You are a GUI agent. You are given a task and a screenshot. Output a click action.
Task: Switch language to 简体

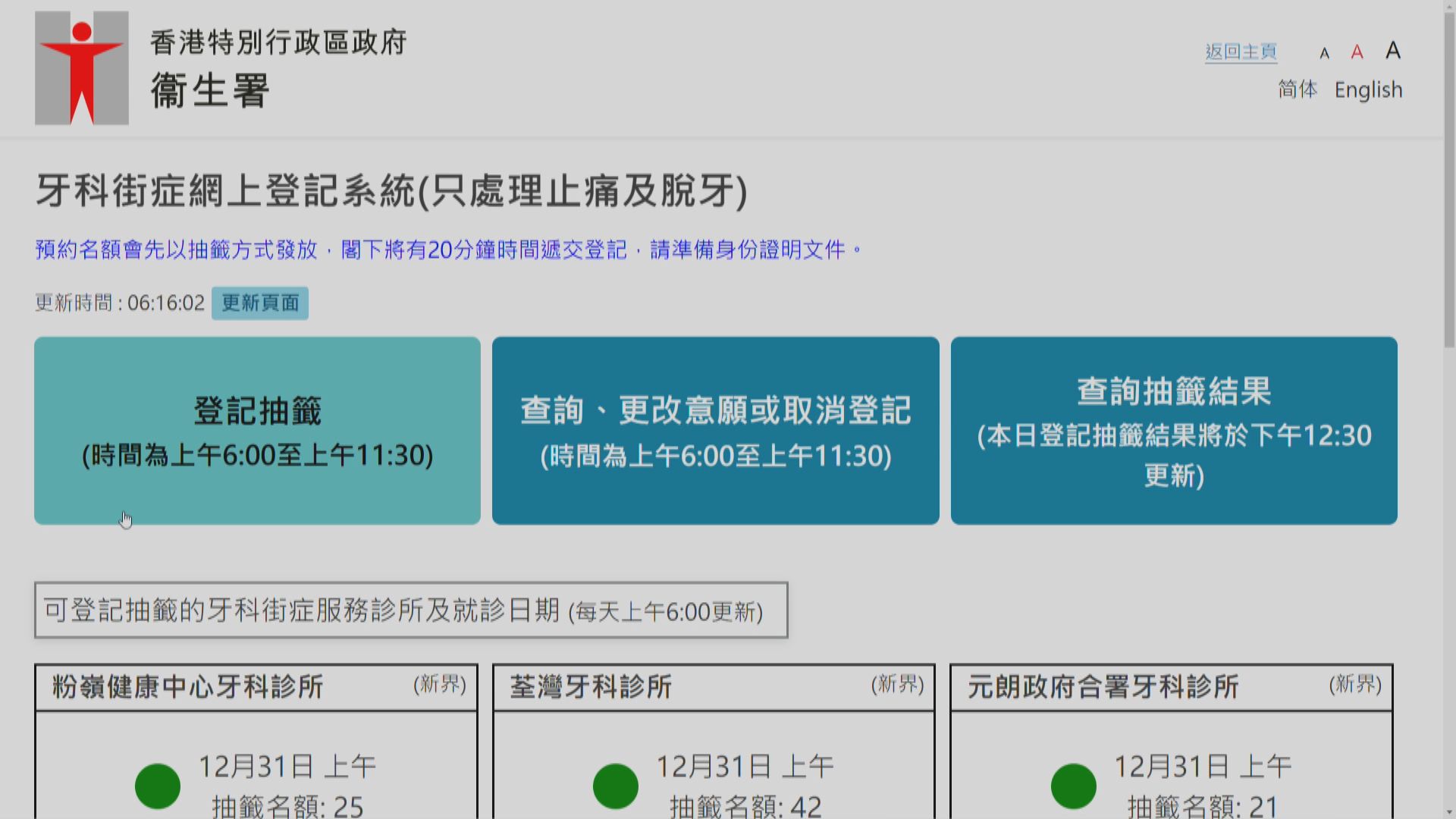[x=1298, y=89]
